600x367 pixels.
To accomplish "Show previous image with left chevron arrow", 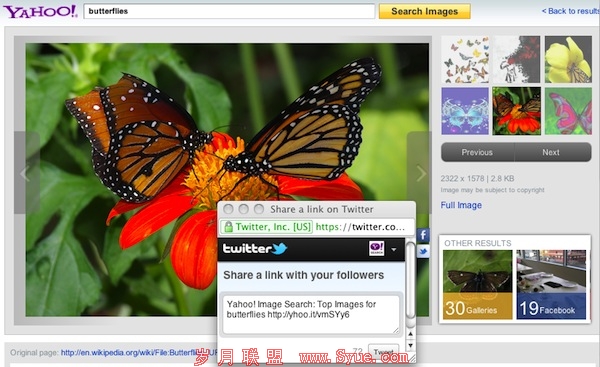I will (x=26, y=173).
